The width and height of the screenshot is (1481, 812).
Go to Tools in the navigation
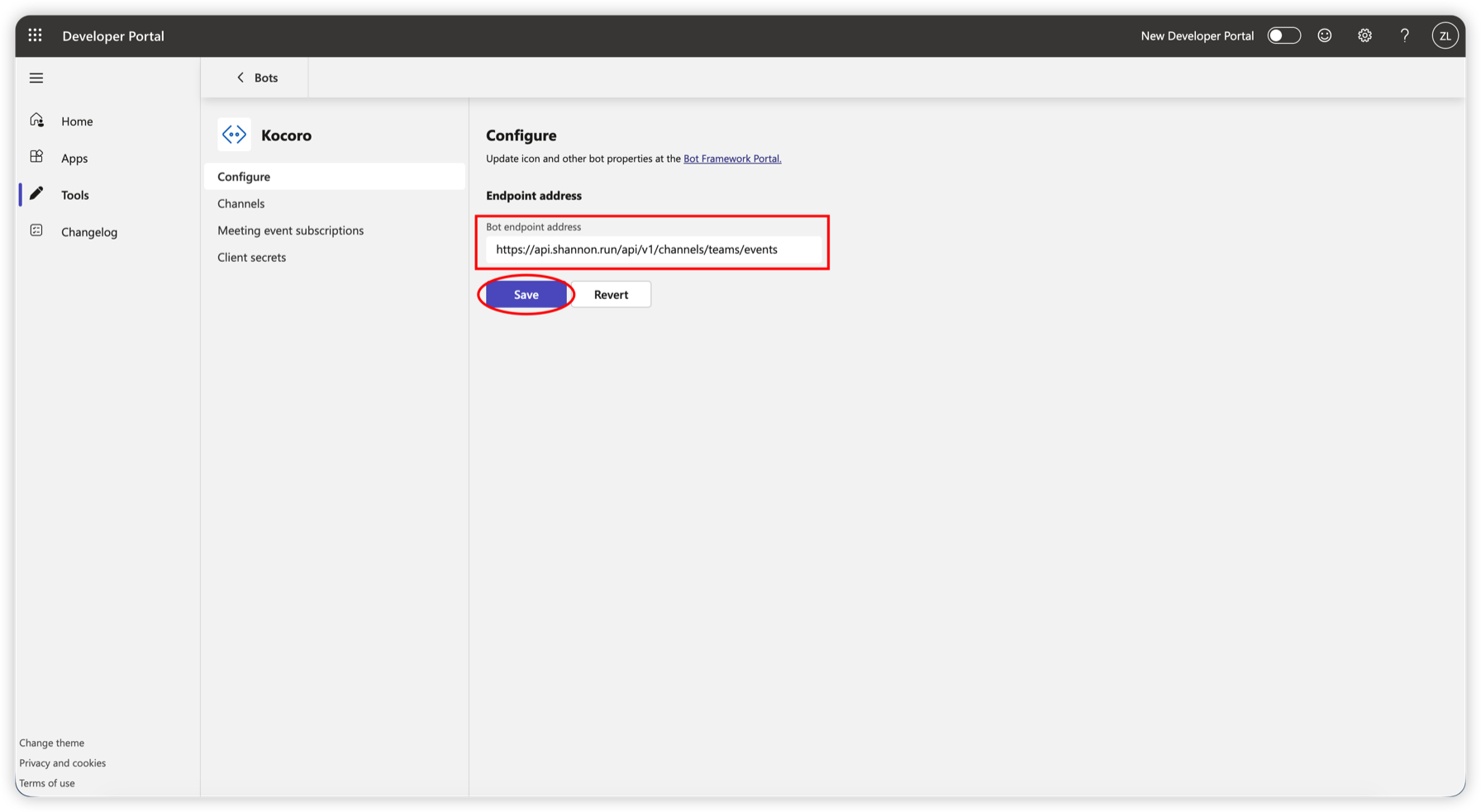[75, 195]
